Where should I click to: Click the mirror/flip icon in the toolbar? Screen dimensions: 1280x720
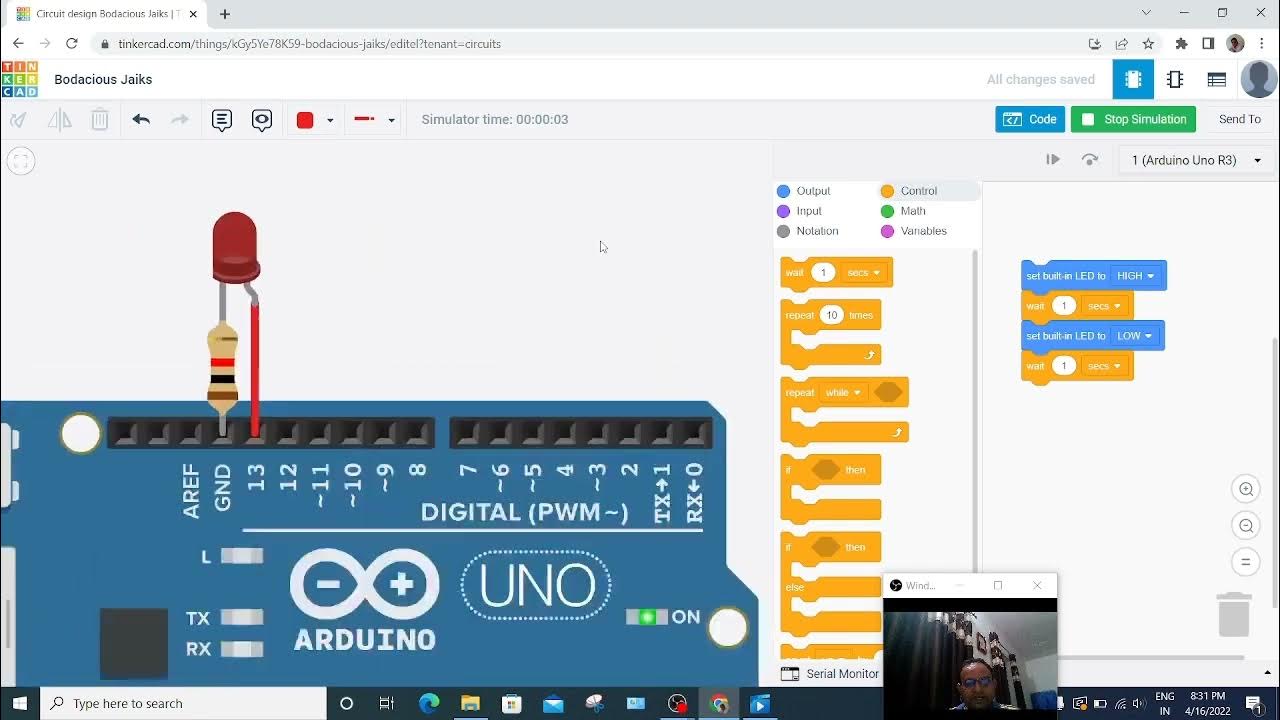point(60,120)
